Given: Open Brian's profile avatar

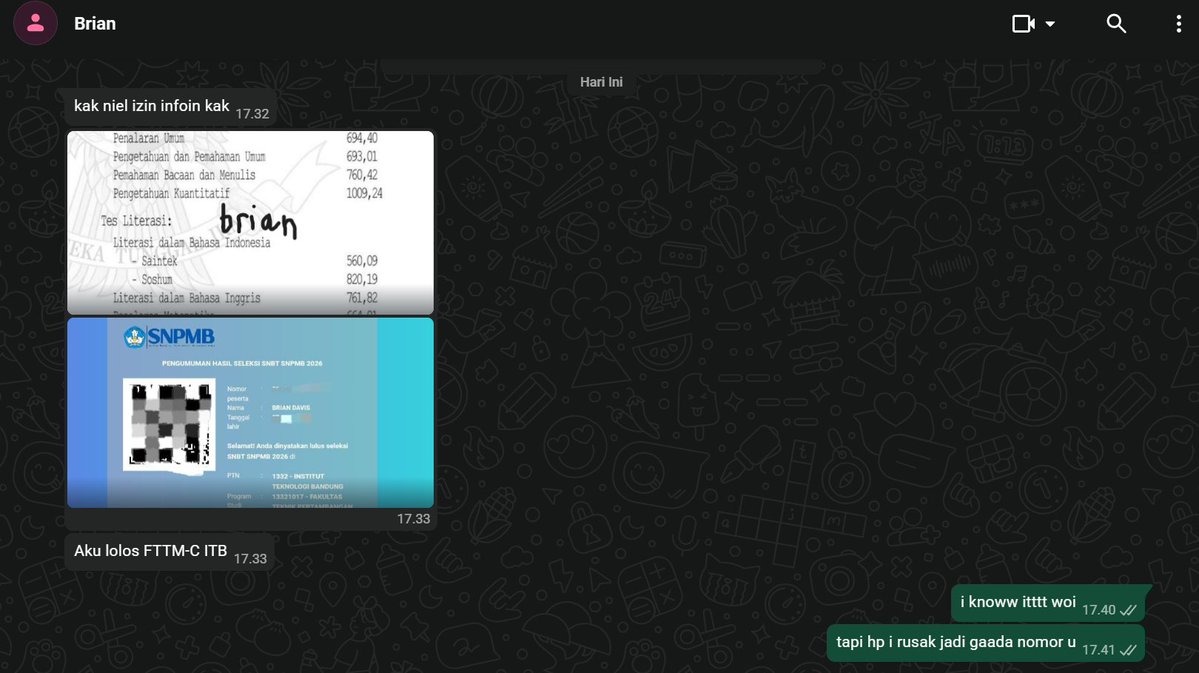Looking at the screenshot, I should point(35,23).
